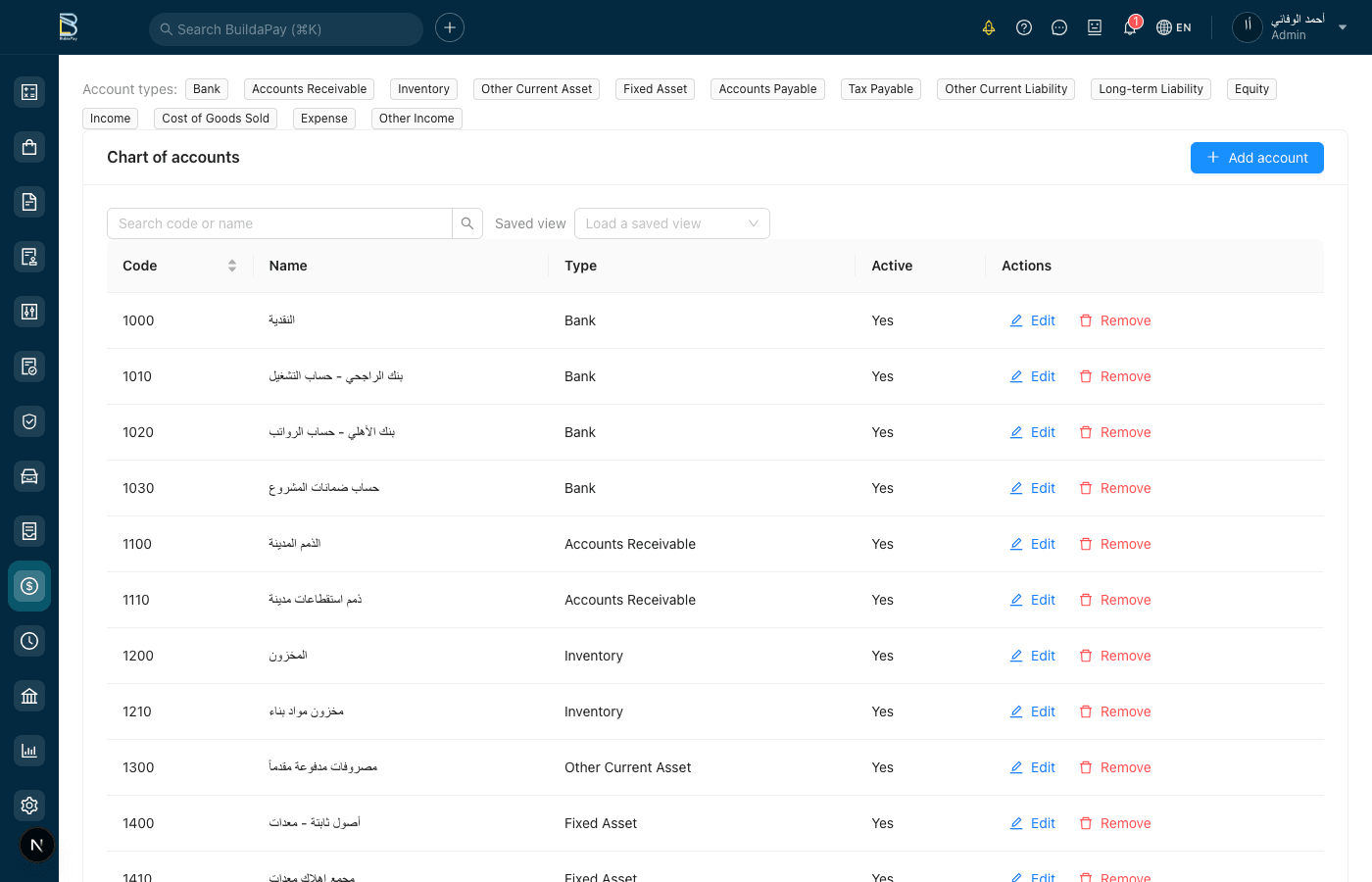Open the Load a saved view dropdown
1372x882 pixels.
click(x=671, y=223)
